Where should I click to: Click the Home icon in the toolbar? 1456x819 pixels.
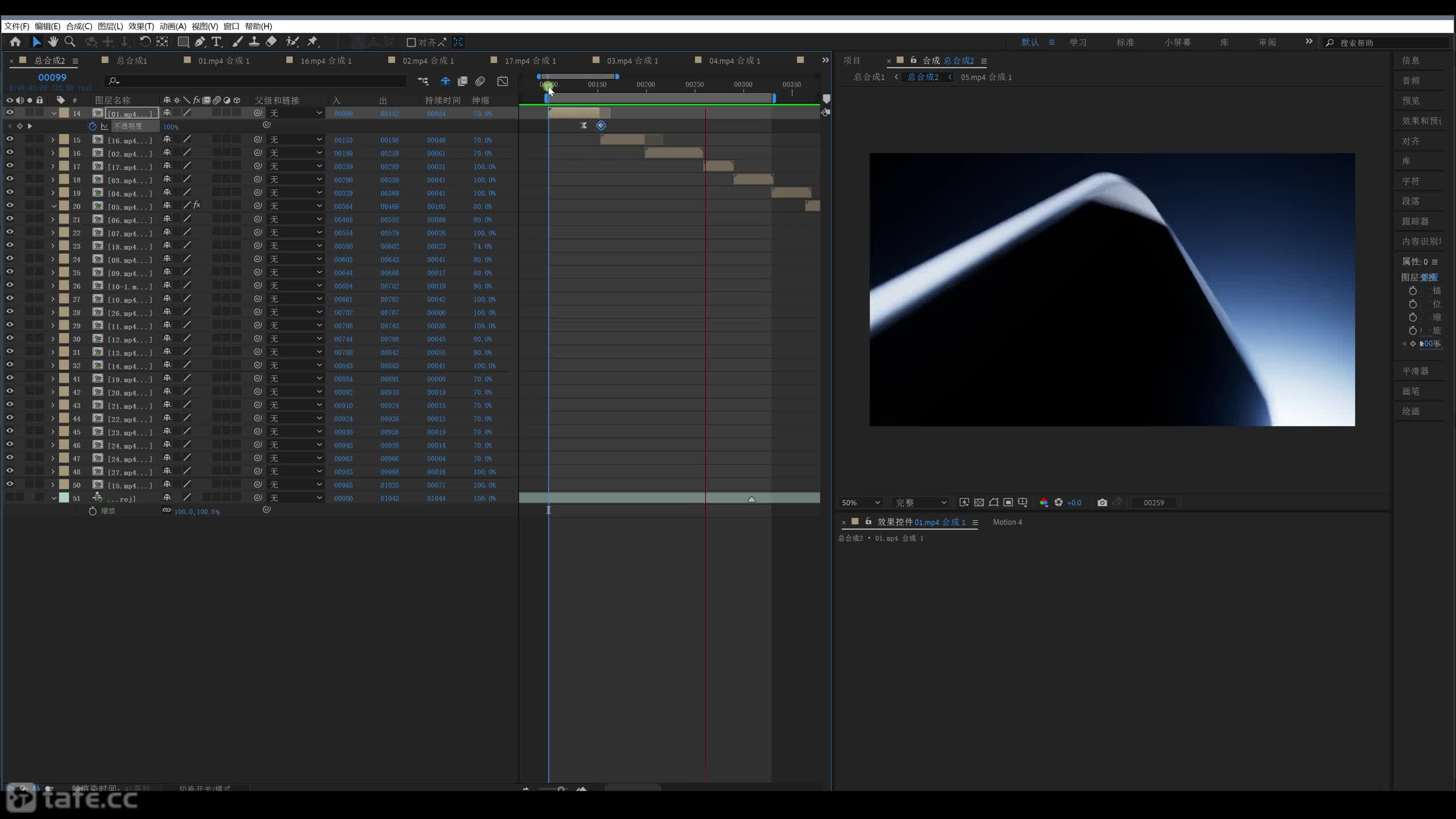click(15, 42)
